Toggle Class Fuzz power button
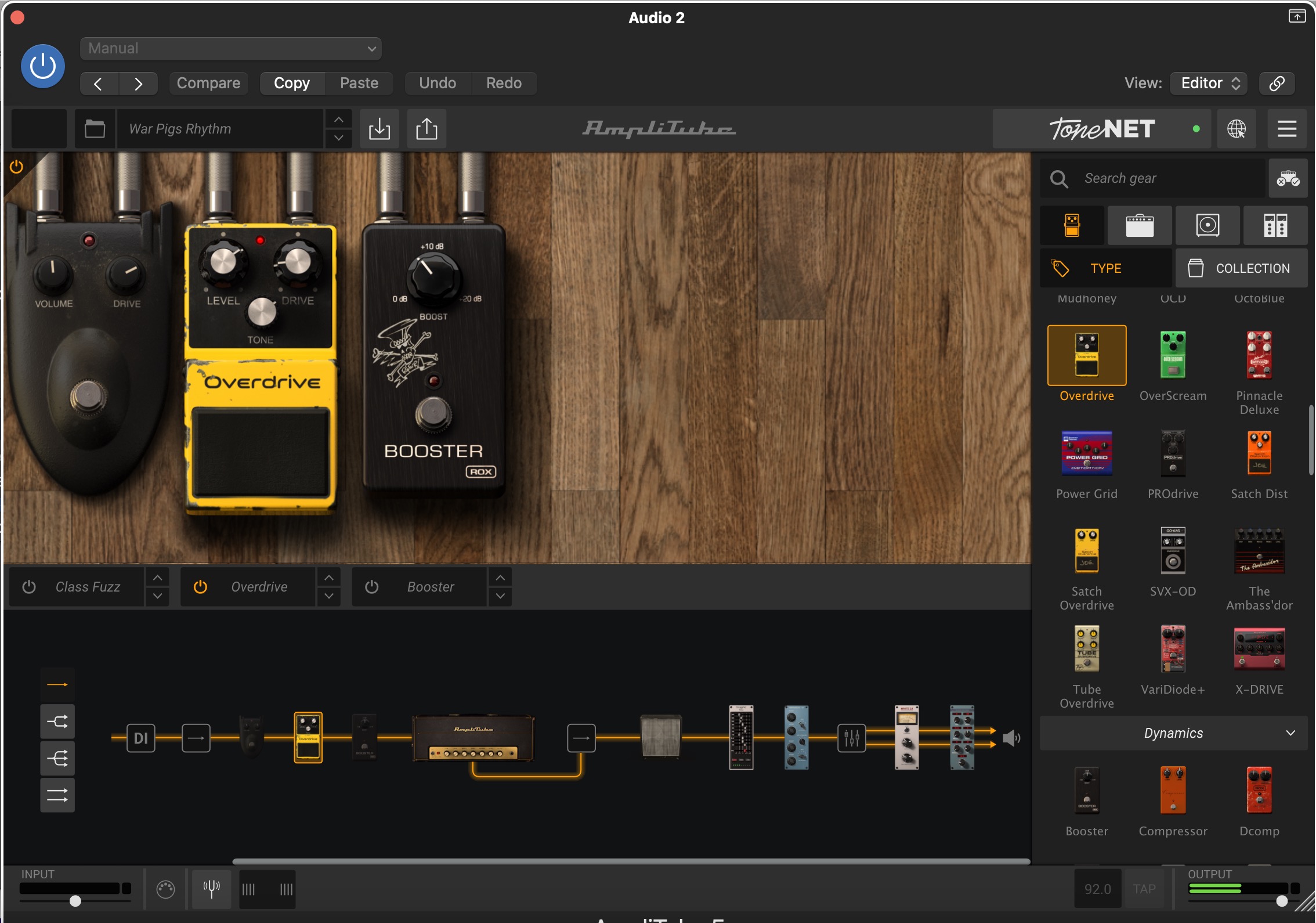Screen dimensions: 1316x923 point(29,587)
